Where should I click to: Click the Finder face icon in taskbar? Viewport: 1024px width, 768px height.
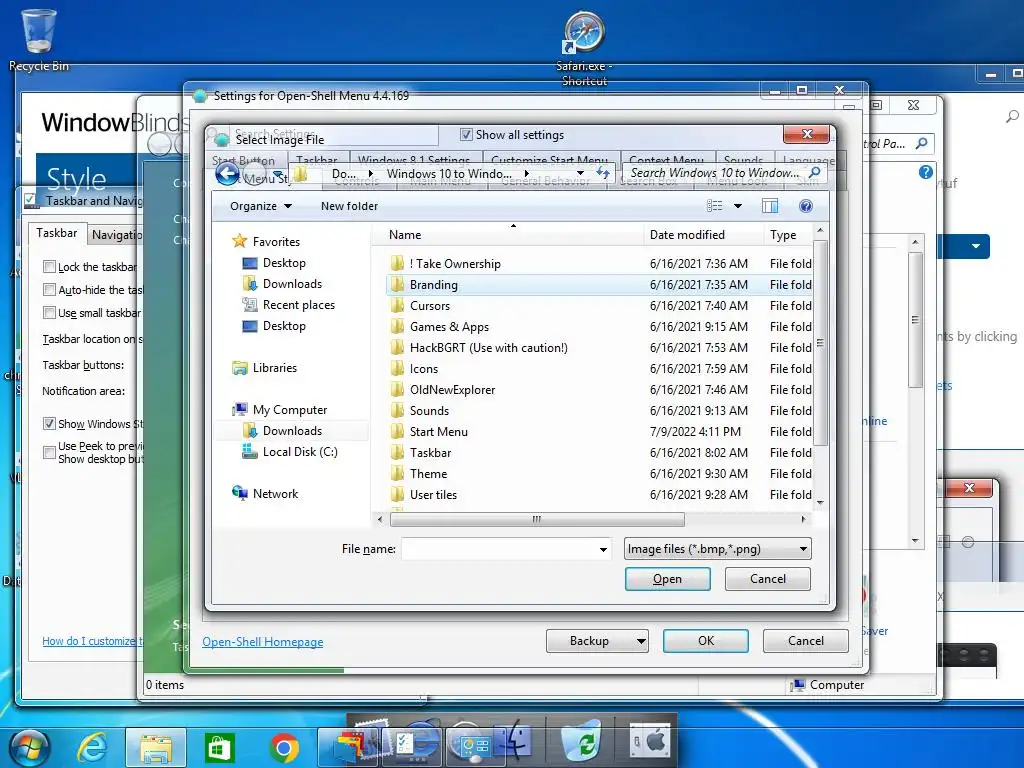click(513, 741)
